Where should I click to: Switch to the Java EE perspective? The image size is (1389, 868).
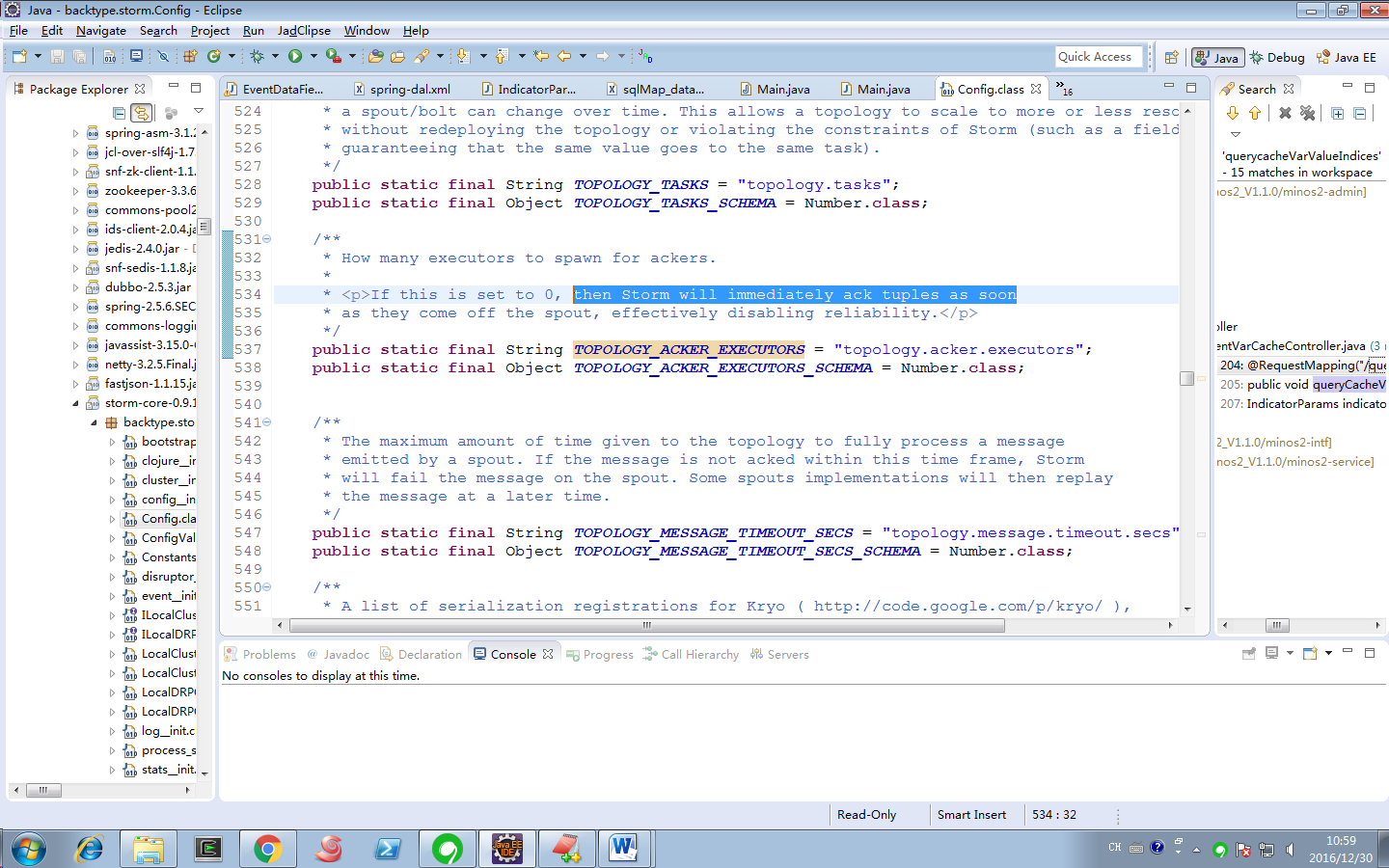(1347, 58)
